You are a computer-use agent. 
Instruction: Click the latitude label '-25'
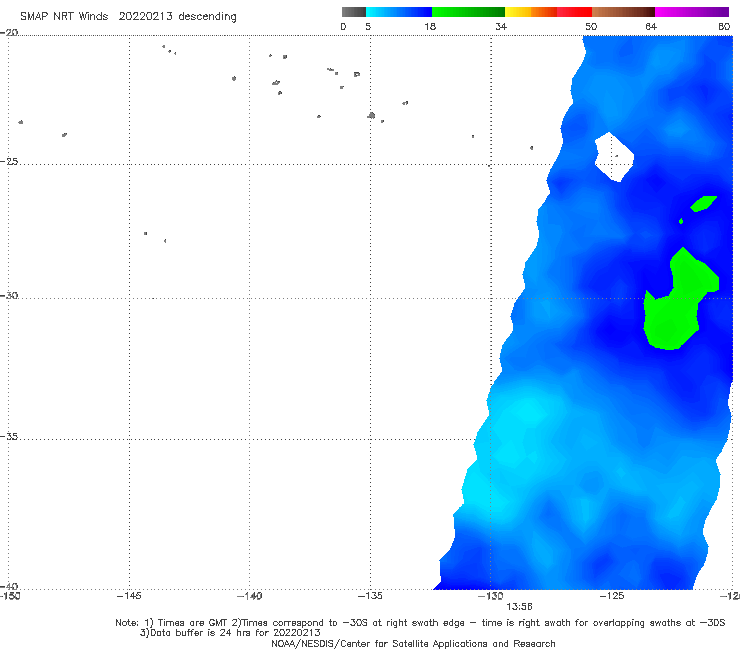(9, 161)
